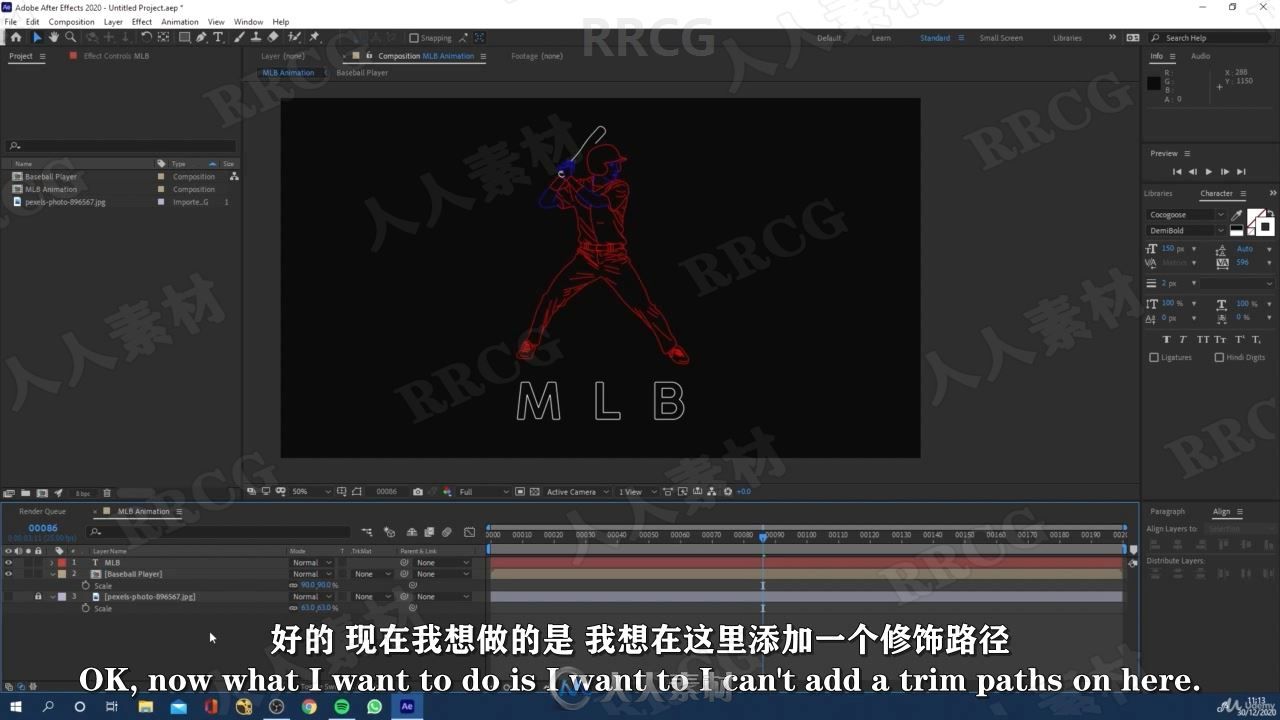Toggle transparency grid below viewer
This screenshot has height=720, width=1280.
point(535,492)
